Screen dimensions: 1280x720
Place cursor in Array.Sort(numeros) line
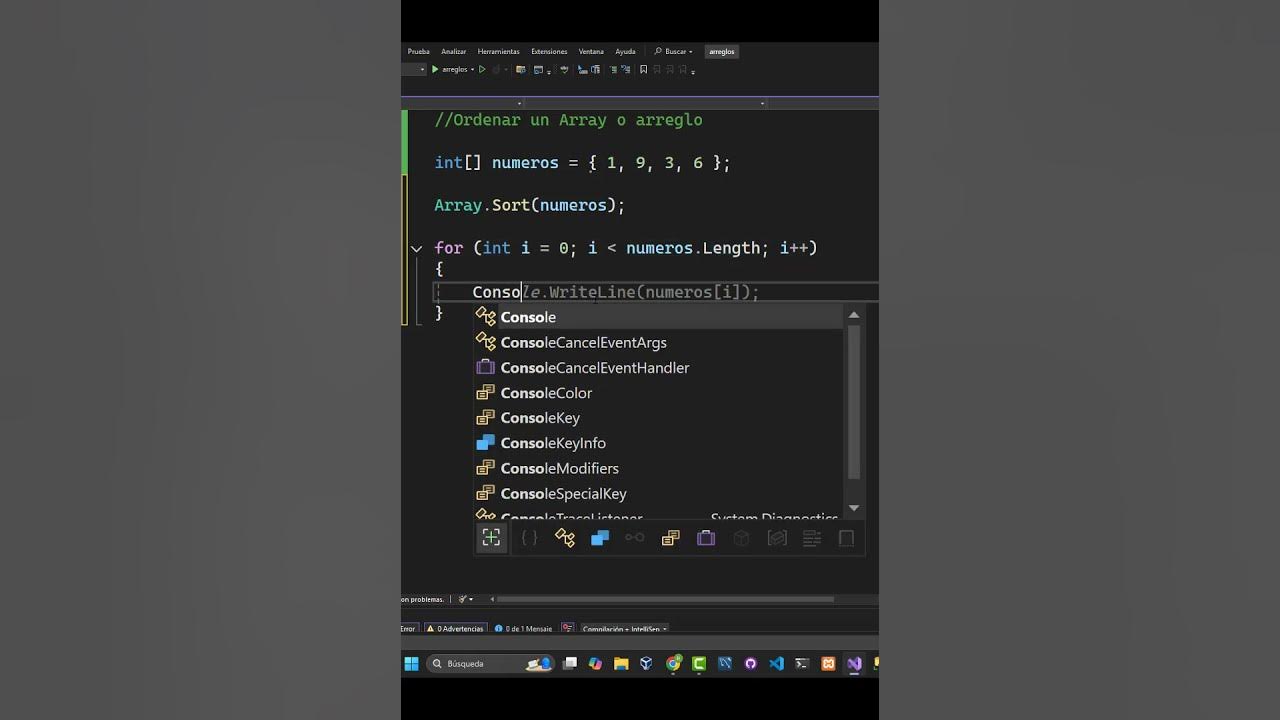(x=529, y=205)
